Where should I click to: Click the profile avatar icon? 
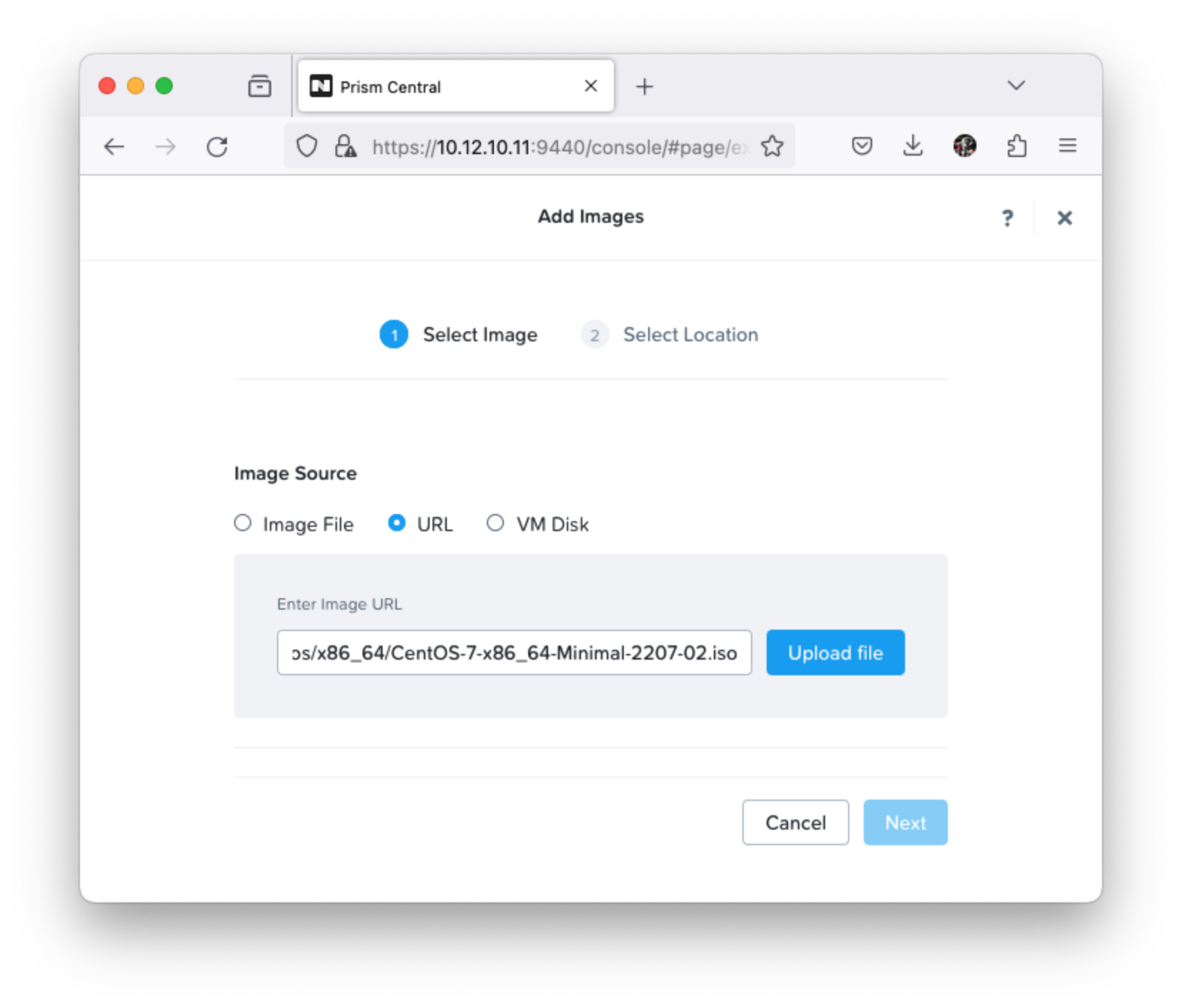click(x=965, y=146)
